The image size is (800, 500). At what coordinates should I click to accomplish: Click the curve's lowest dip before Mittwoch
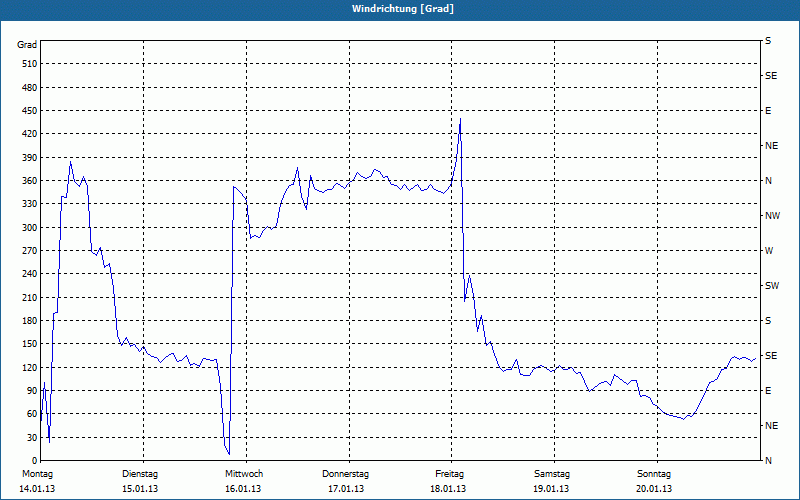(x=229, y=454)
